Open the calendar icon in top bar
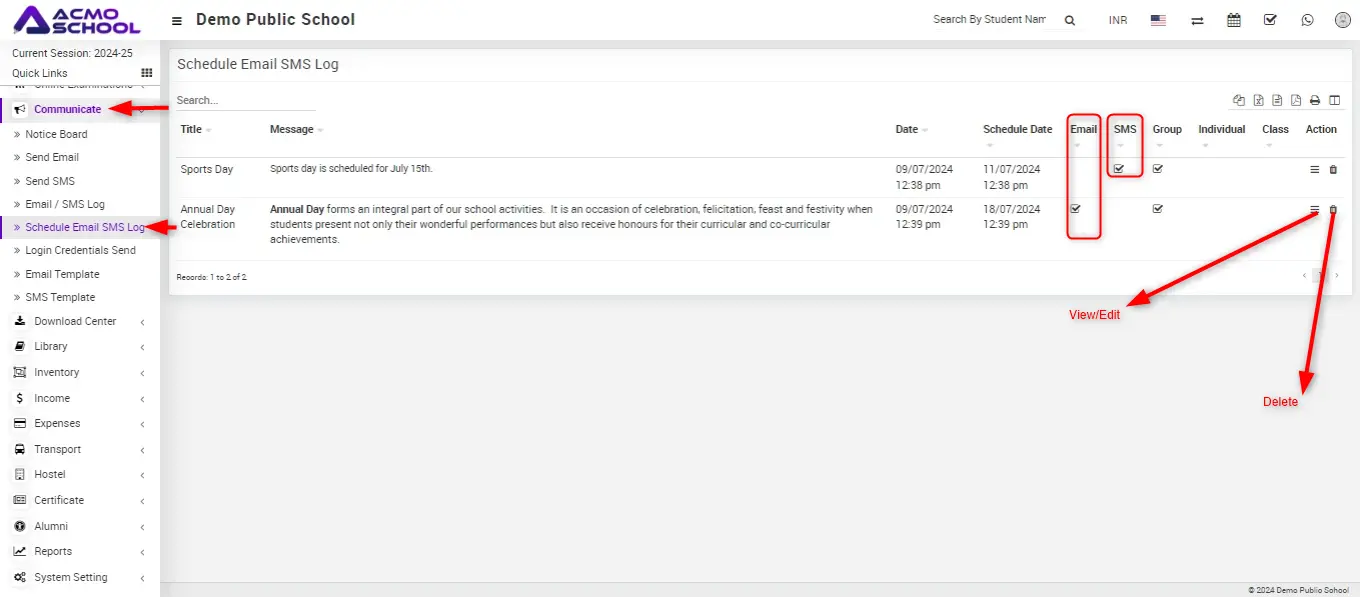1360x597 pixels. 1234,20
